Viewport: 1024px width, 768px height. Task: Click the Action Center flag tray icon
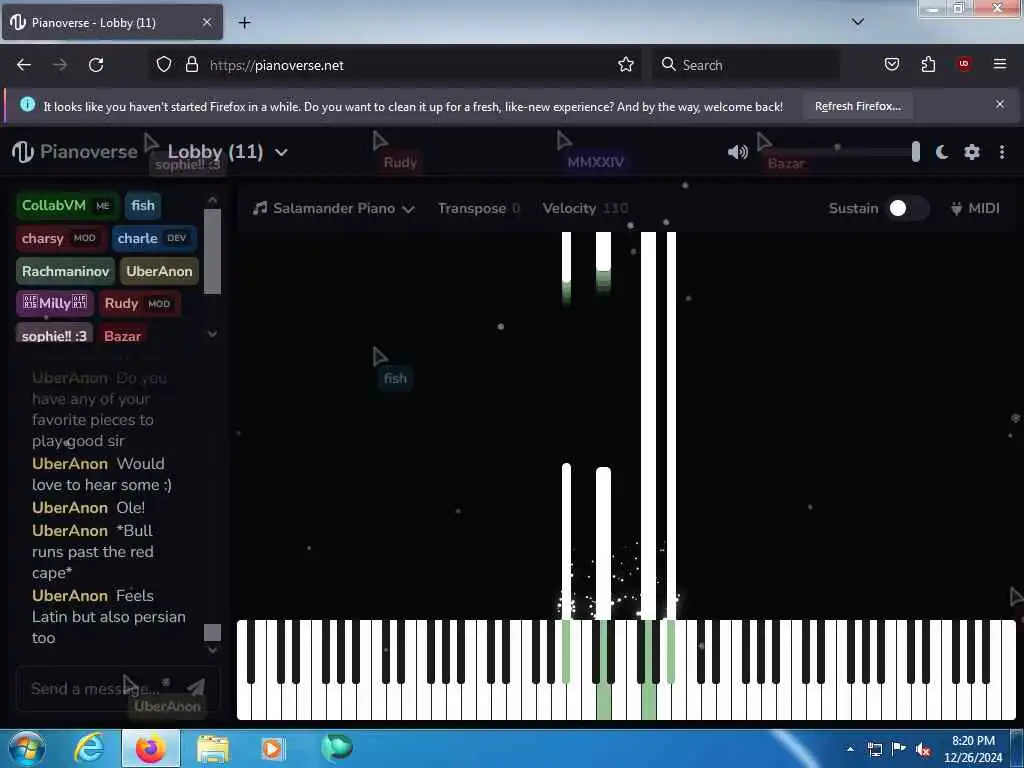(899, 749)
